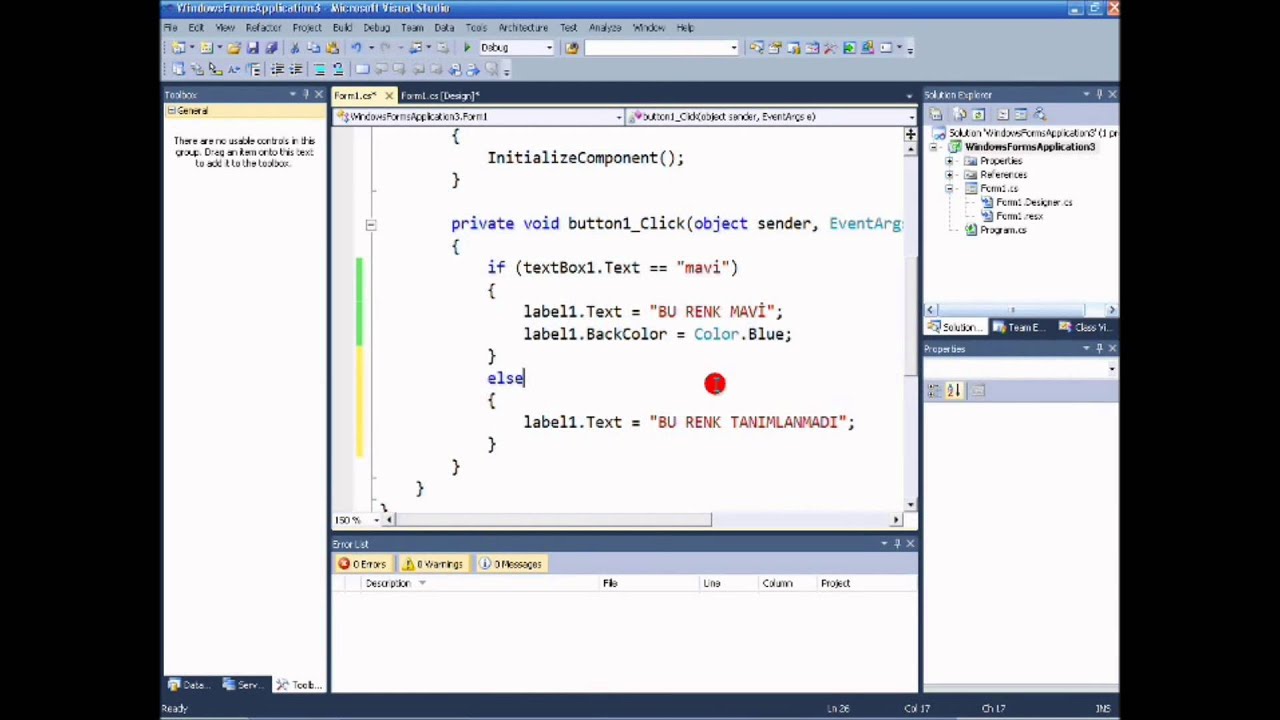
Task: Toggle auto-hide pin on Error List
Action: [897, 544]
